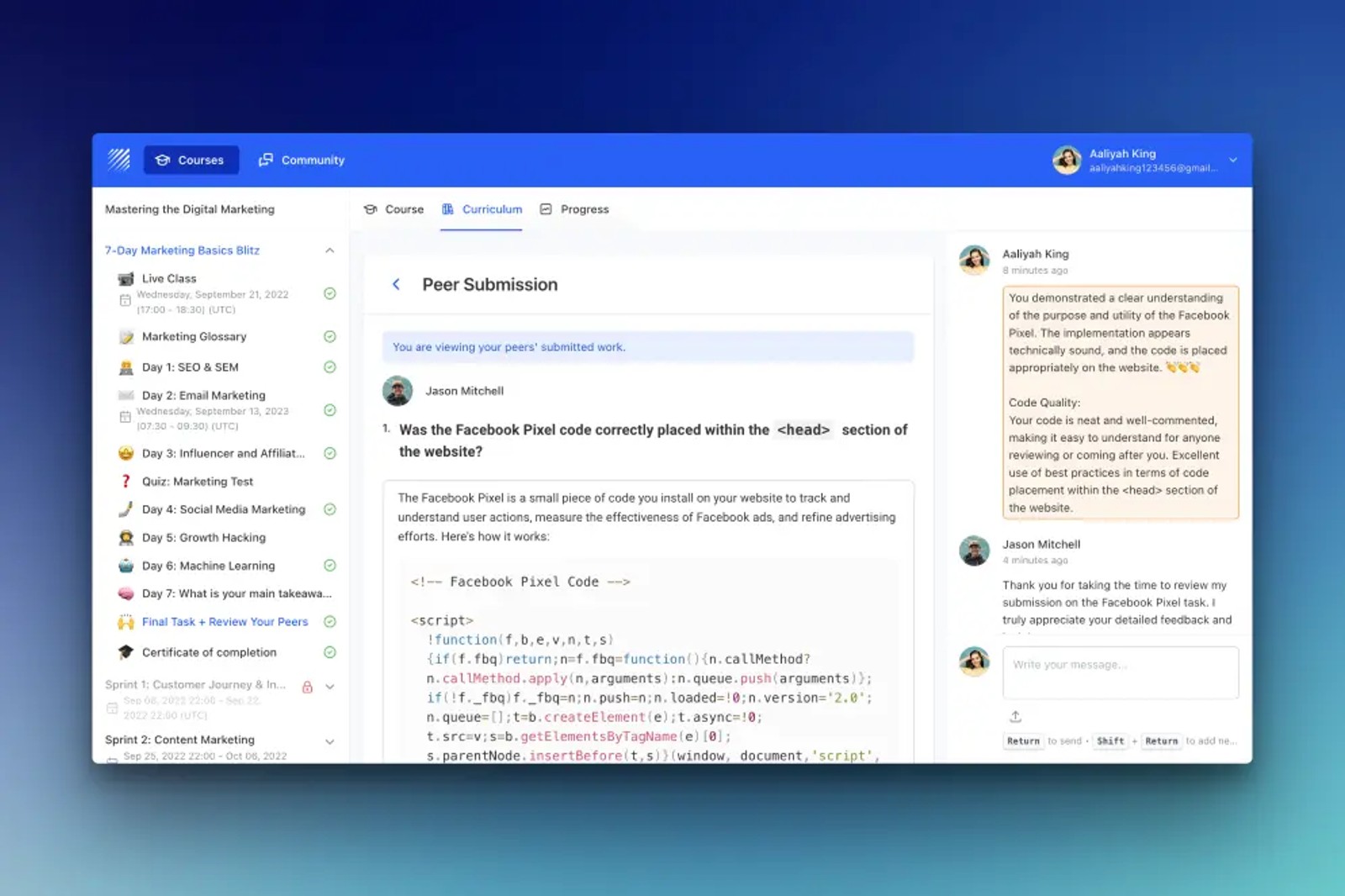This screenshot has width=1345, height=896.
Task: Click the upload attachment icon
Action: click(x=1015, y=717)
